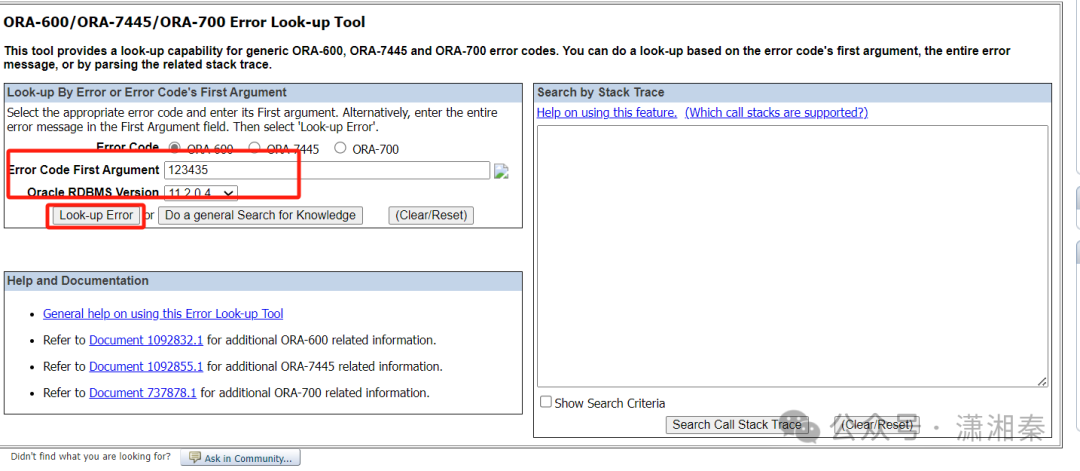Open Help on using this feature link
The height and width of the screenshot is (471, 1080).
point(607,112)
